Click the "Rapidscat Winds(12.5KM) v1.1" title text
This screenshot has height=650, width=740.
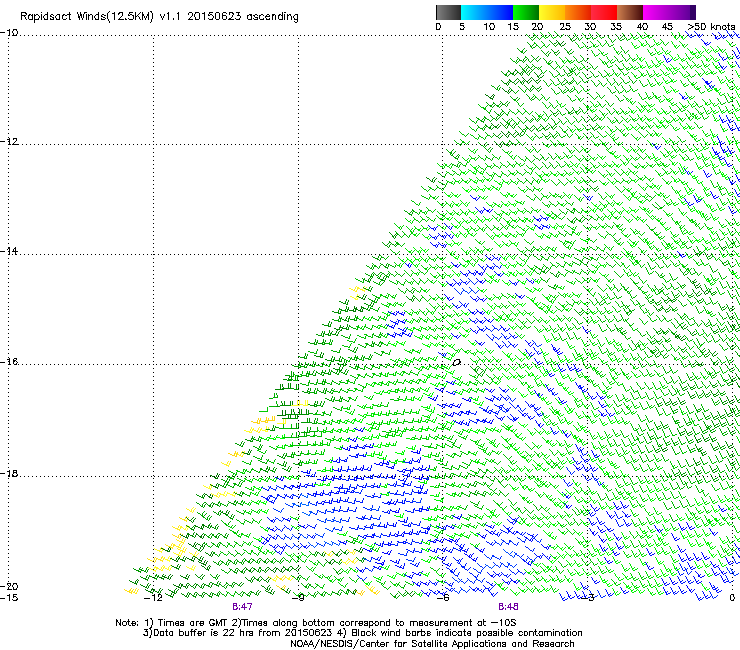(x=101, y=17)
